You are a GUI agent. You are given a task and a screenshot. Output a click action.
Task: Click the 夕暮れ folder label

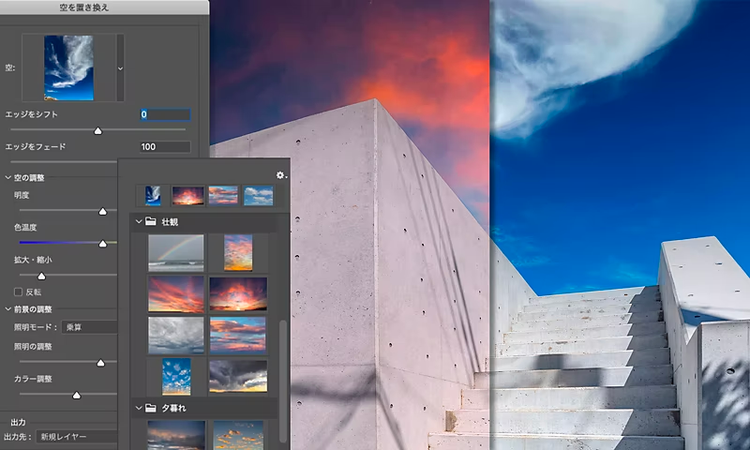pos(174,408)
